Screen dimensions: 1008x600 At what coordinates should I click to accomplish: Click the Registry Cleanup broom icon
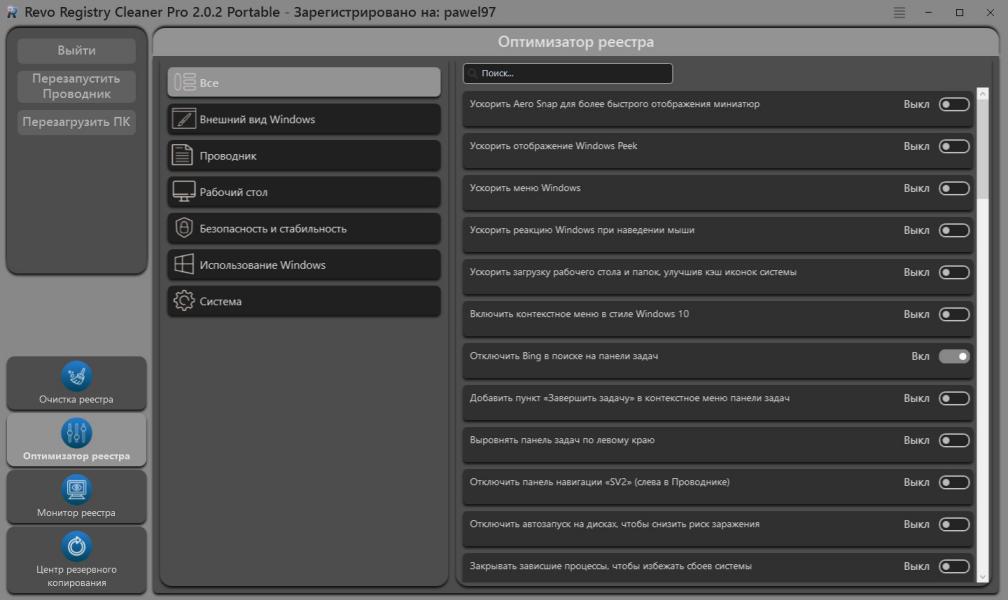click(x=77, y=376)
